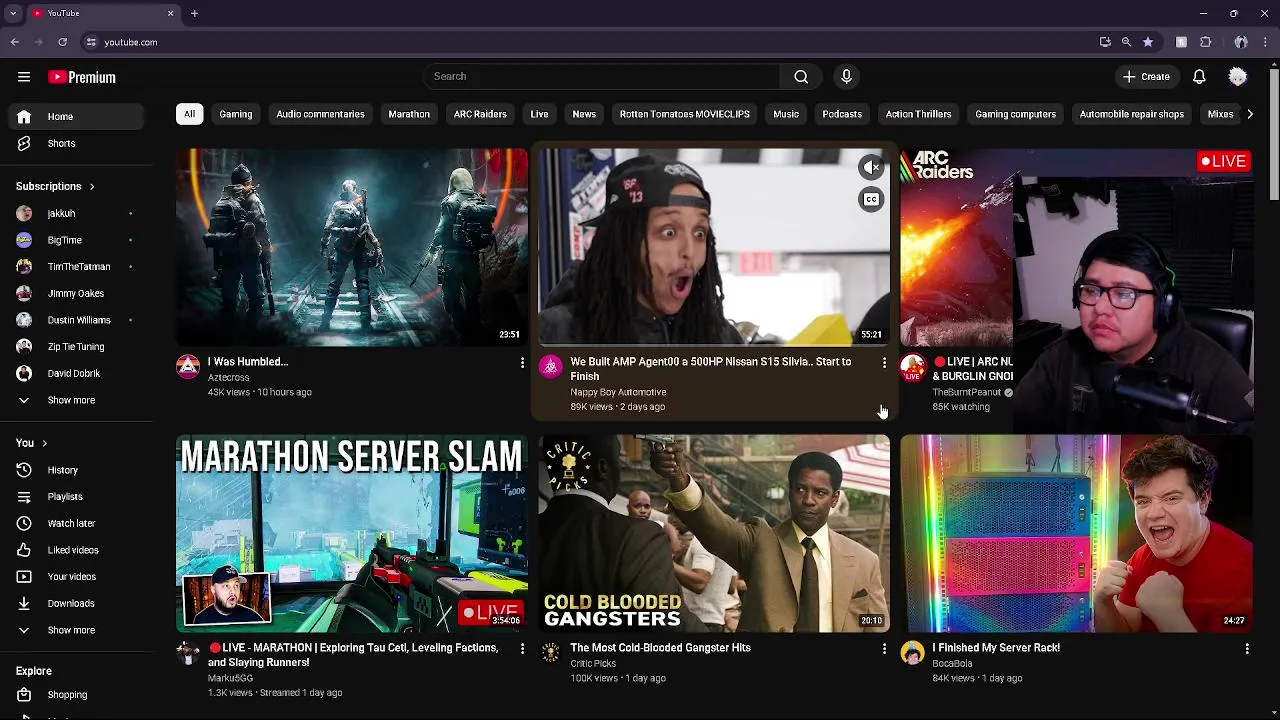The height and width of the screenshot is (720, 1280).
Task: Open options for 'I Was Humbled...' video
Action: pyautogui.click(x=521, y=363)
